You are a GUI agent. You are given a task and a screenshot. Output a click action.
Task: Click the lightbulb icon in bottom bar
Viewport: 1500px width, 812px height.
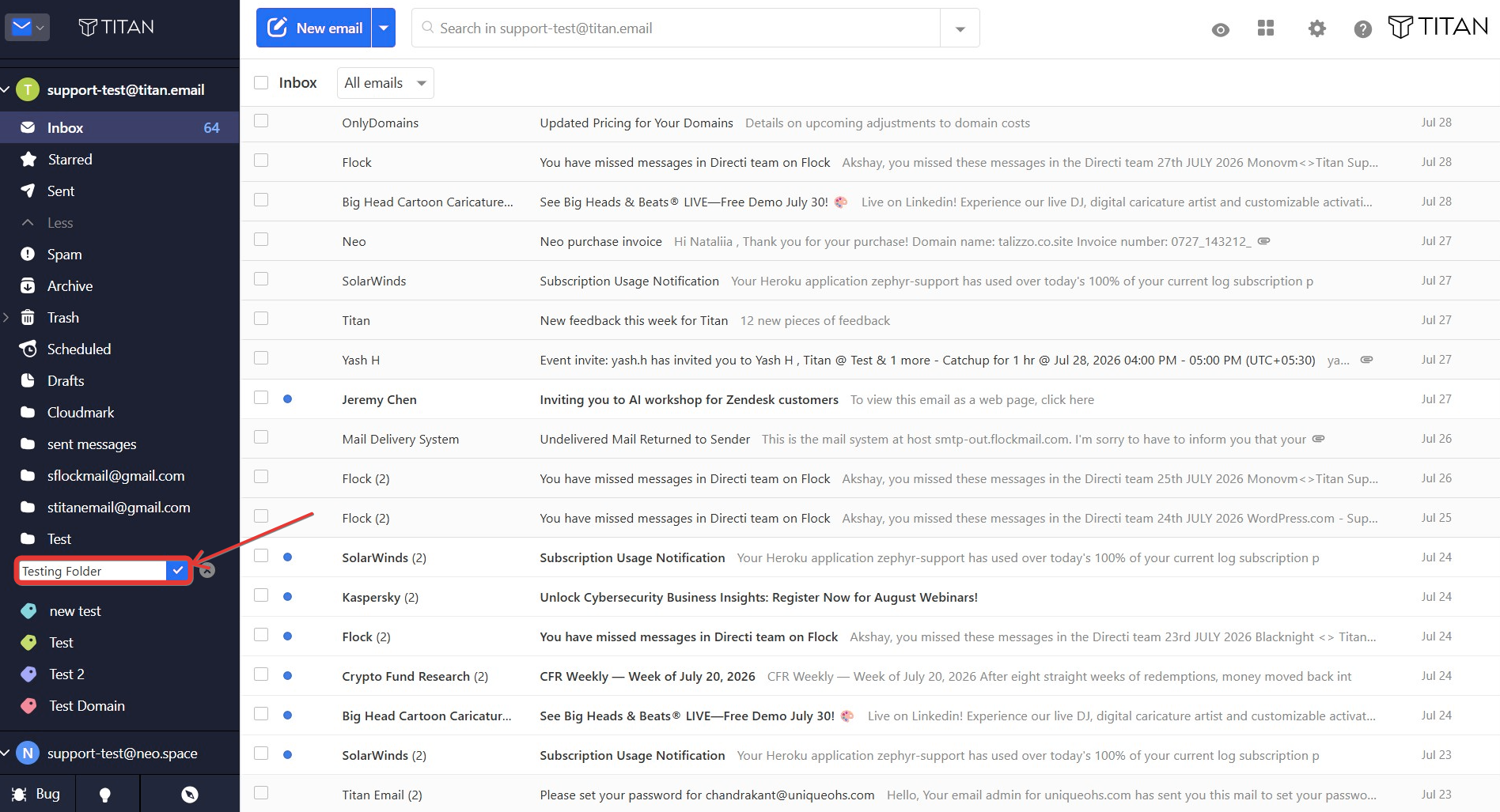[x=105, y=795]
